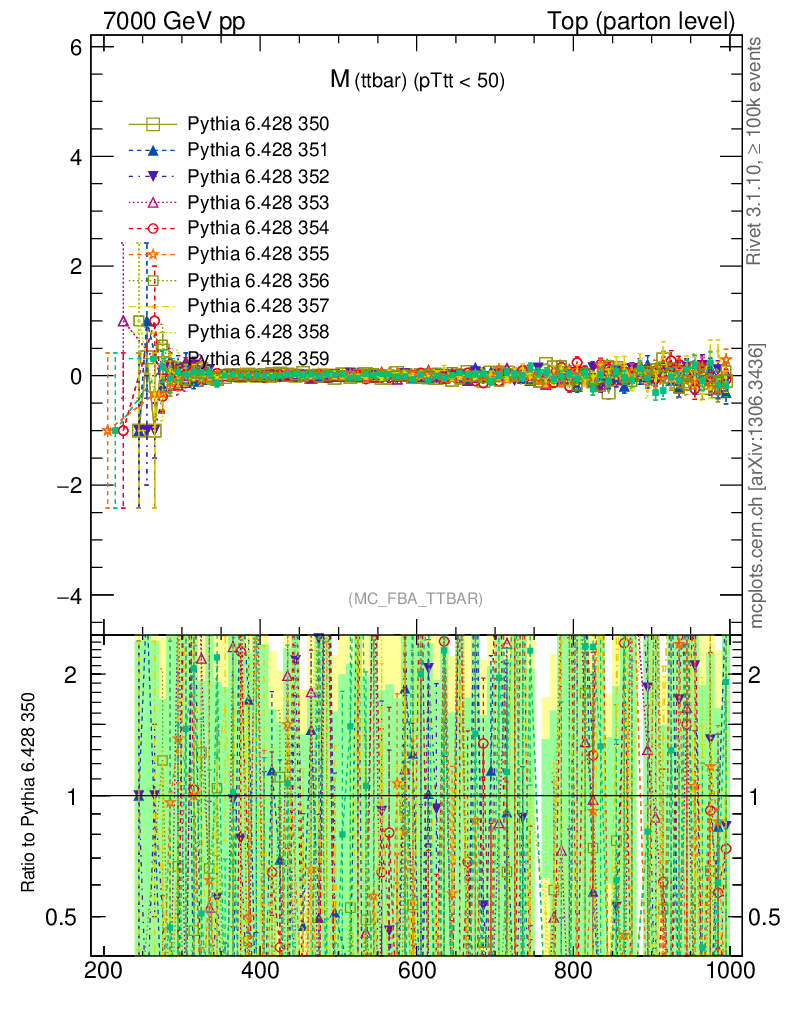Select the blue filled triangle legend marker
The width and height of the screenshot is (786, 1024).
pyautogui.click(x=153, y=150)
